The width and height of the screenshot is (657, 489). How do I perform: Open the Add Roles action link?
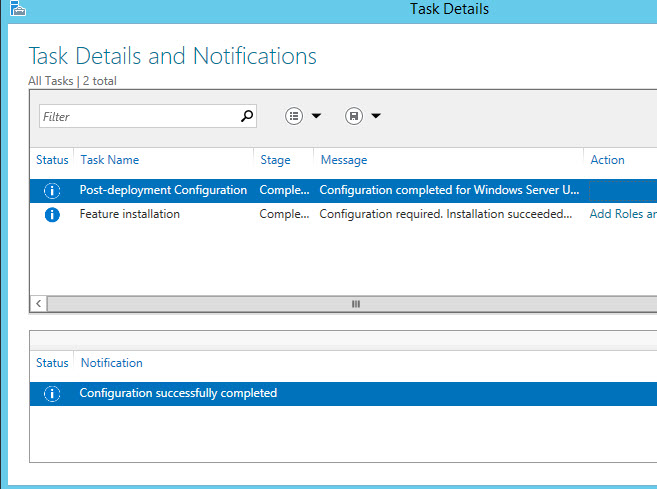623,214
